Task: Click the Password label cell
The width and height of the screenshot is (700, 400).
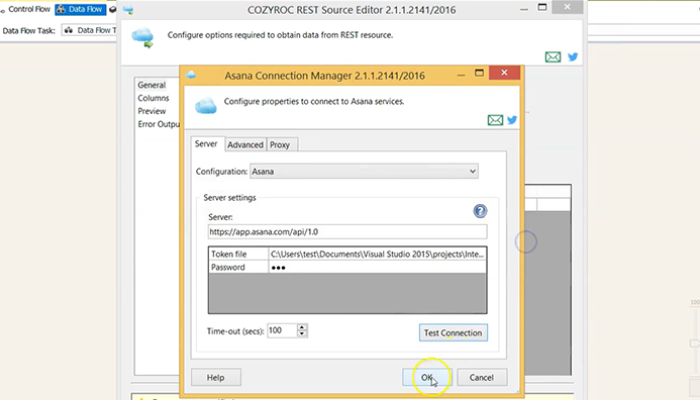Action: [x=238, y=267]
